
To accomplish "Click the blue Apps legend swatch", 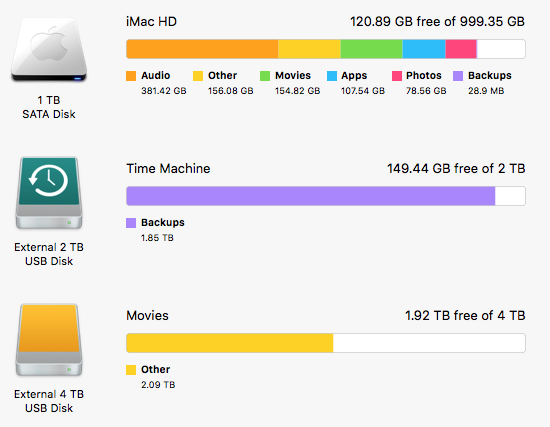I will click(x=332, y=76).
